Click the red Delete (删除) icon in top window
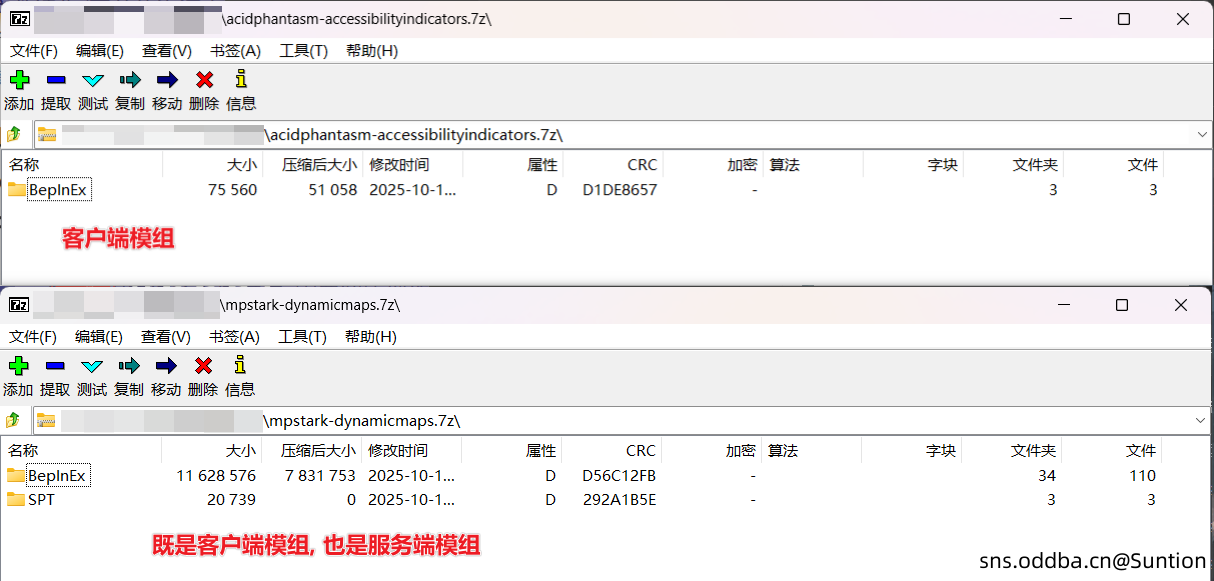The height and width of the screenshot is (581, 1214). pos(204,80)
